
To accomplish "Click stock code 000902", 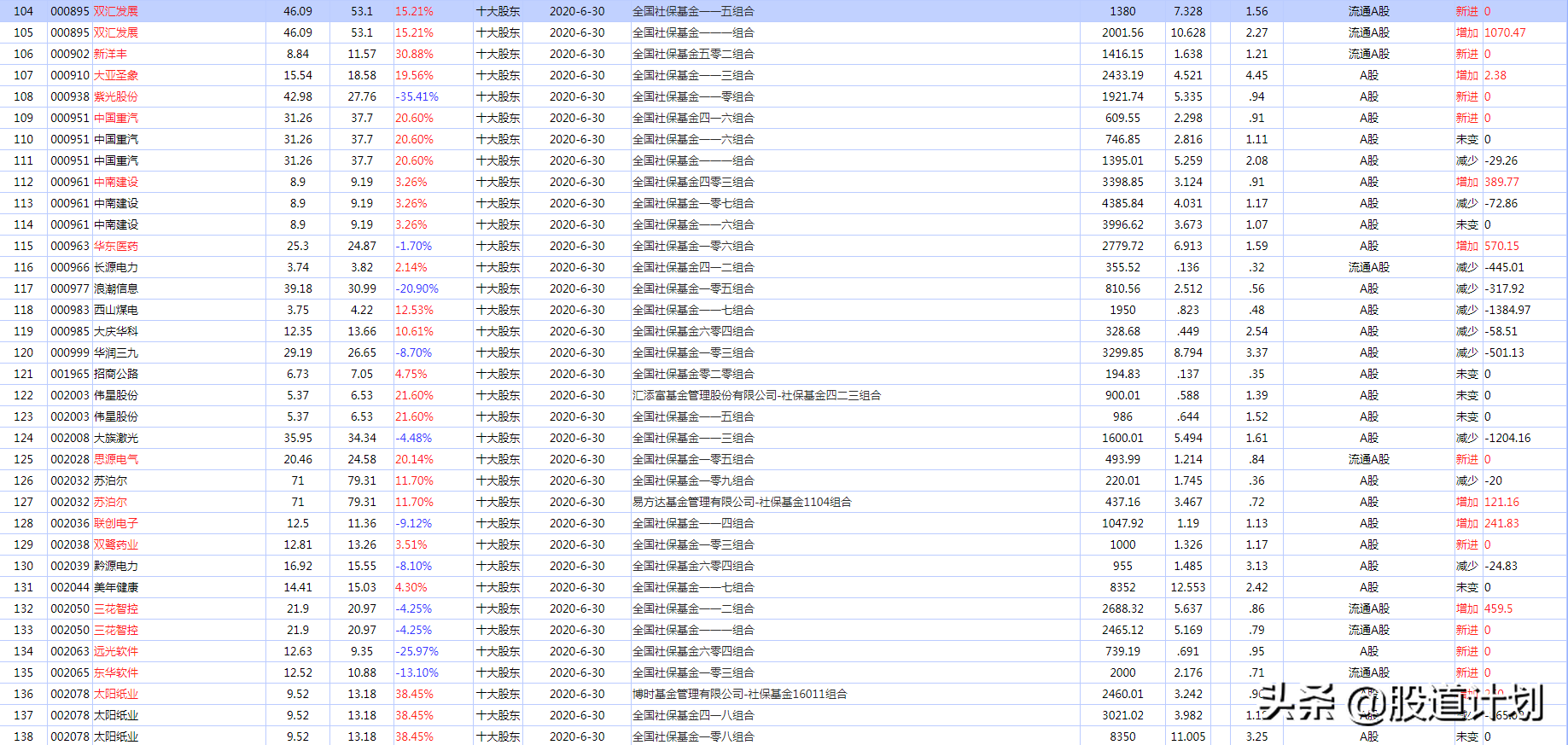I will [x=70, y=54].
